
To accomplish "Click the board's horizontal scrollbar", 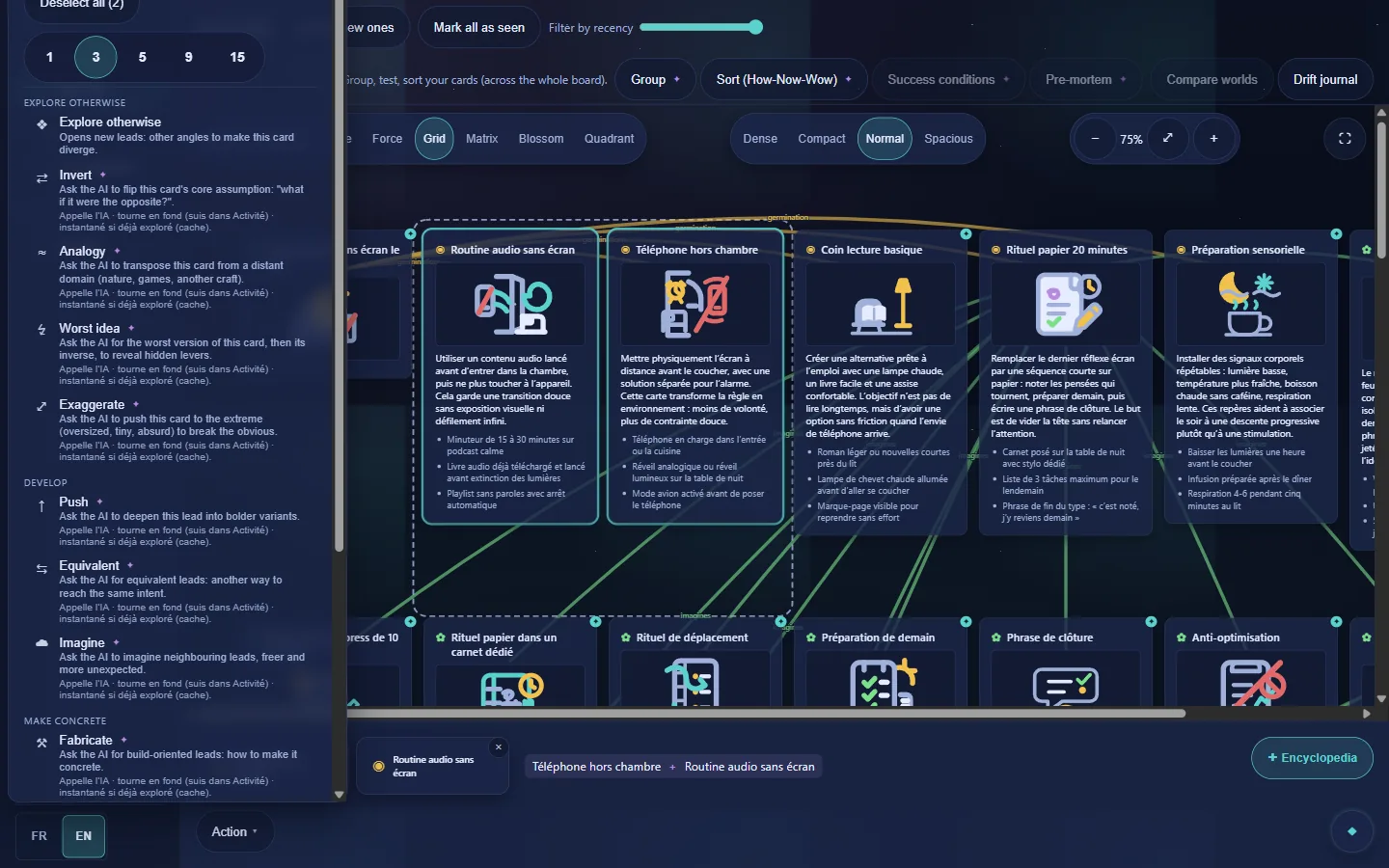I will tap(766, 714).
